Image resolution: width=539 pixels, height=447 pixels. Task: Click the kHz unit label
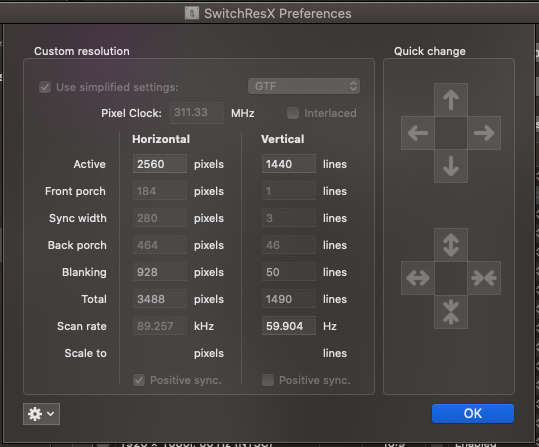point(204,326)
